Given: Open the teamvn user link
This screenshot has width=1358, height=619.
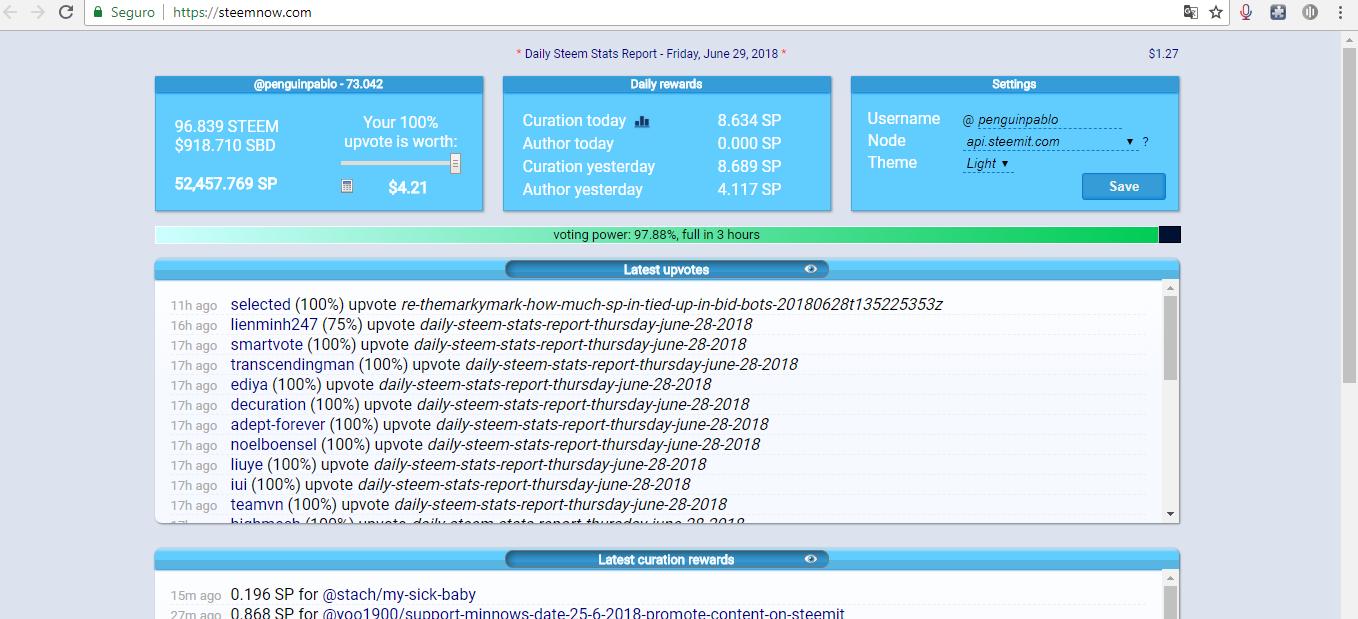Looking at the screenshot, I should tap(257, 504).
